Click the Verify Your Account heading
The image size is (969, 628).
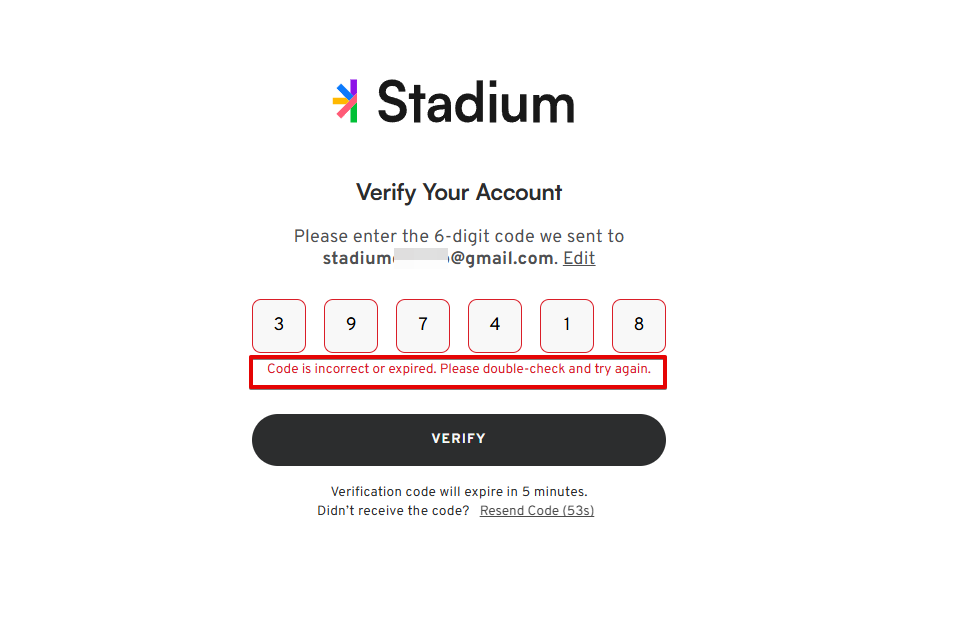point(459,192)
